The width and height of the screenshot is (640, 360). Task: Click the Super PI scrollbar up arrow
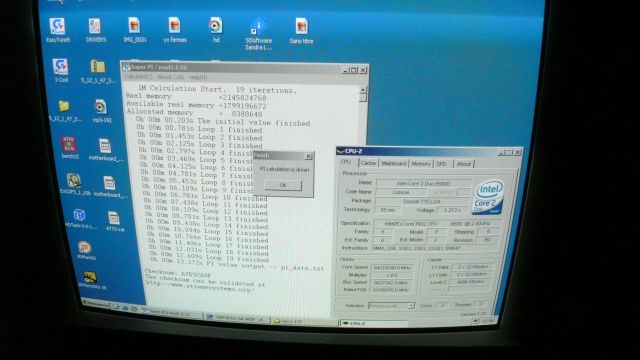(362, 90)
